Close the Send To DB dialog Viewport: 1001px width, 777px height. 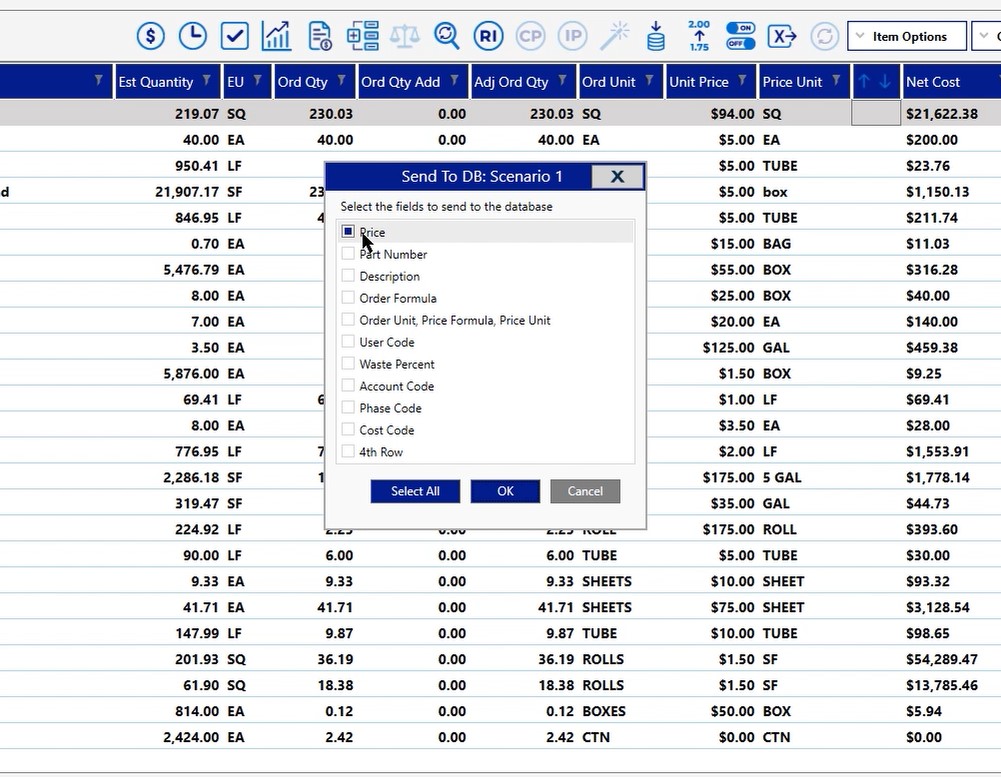[617, 177]
